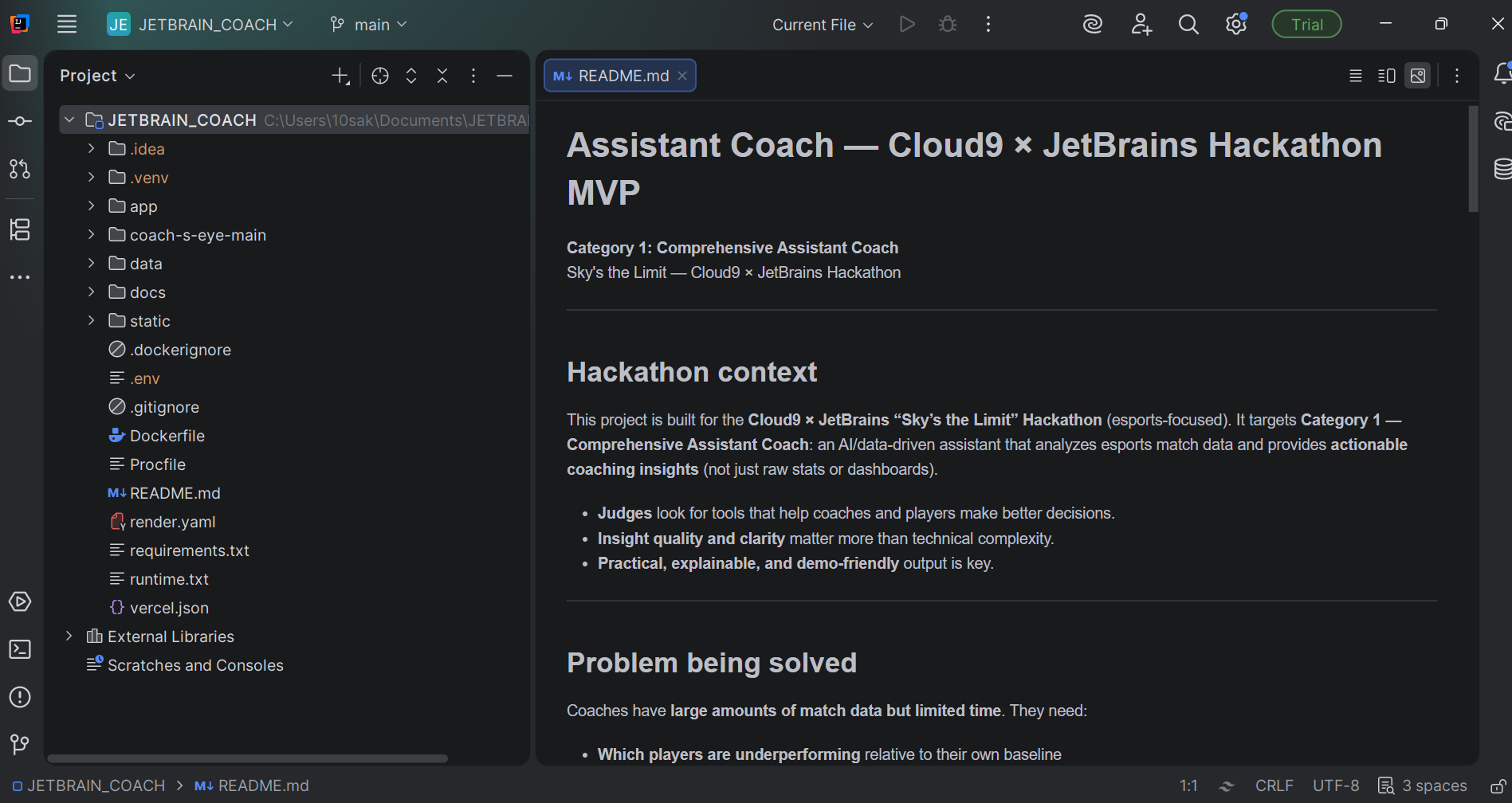
Task: Open the IDE settings gear
Action: pyautogui.click(x=1235, y=25)
